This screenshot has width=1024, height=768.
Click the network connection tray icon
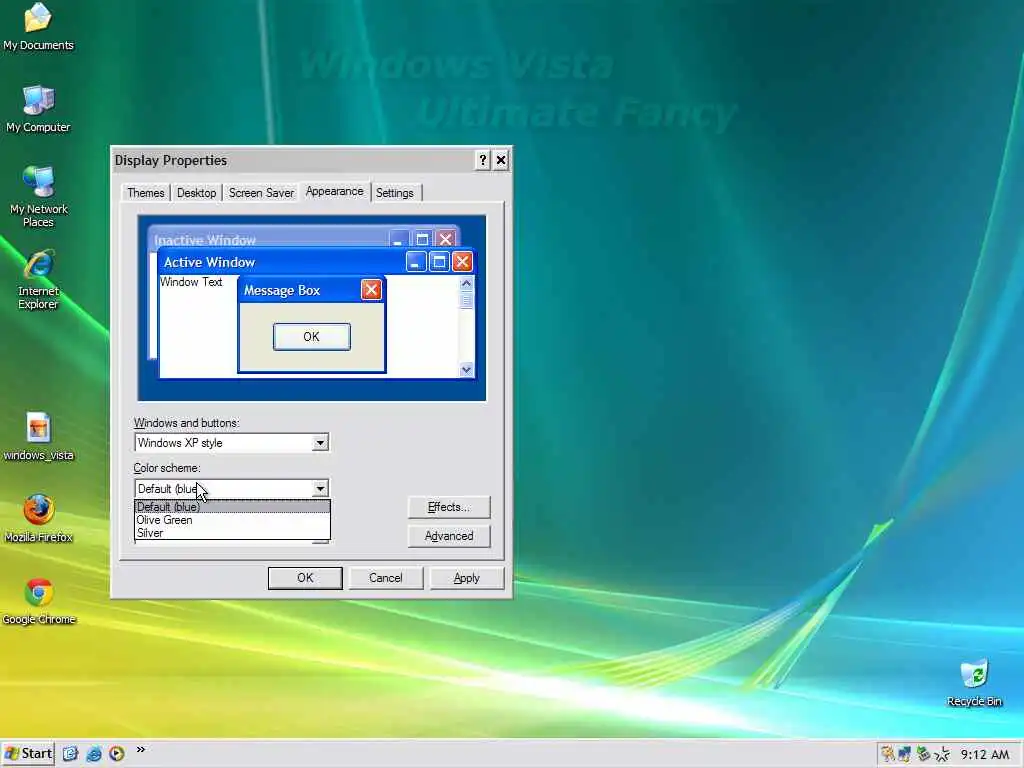(x=904, y=754)
